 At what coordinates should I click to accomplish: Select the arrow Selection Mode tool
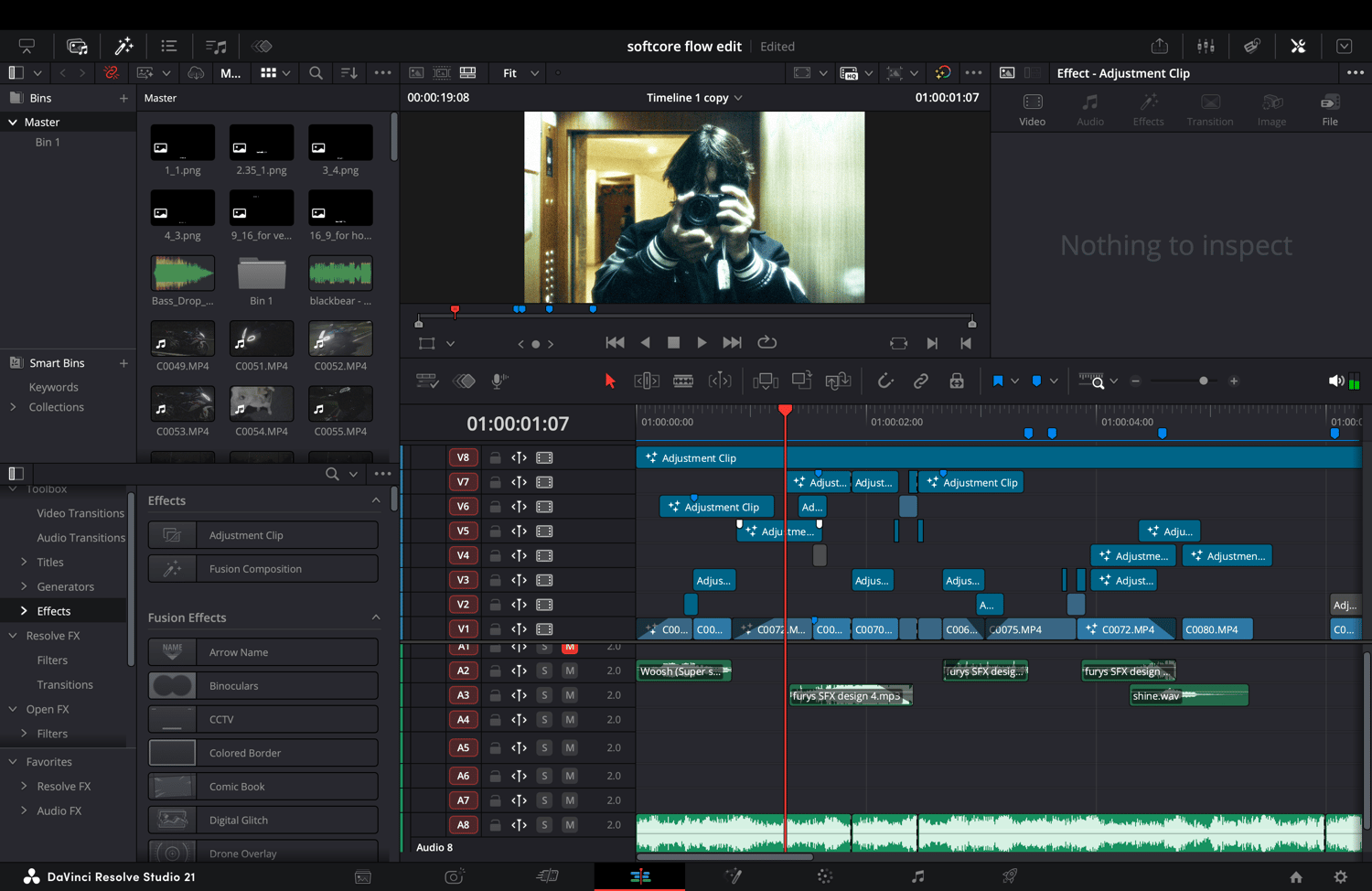click(x=610, y=381)
